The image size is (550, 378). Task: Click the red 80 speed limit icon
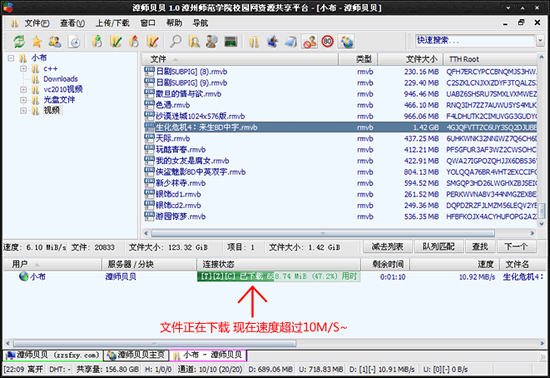327,42
